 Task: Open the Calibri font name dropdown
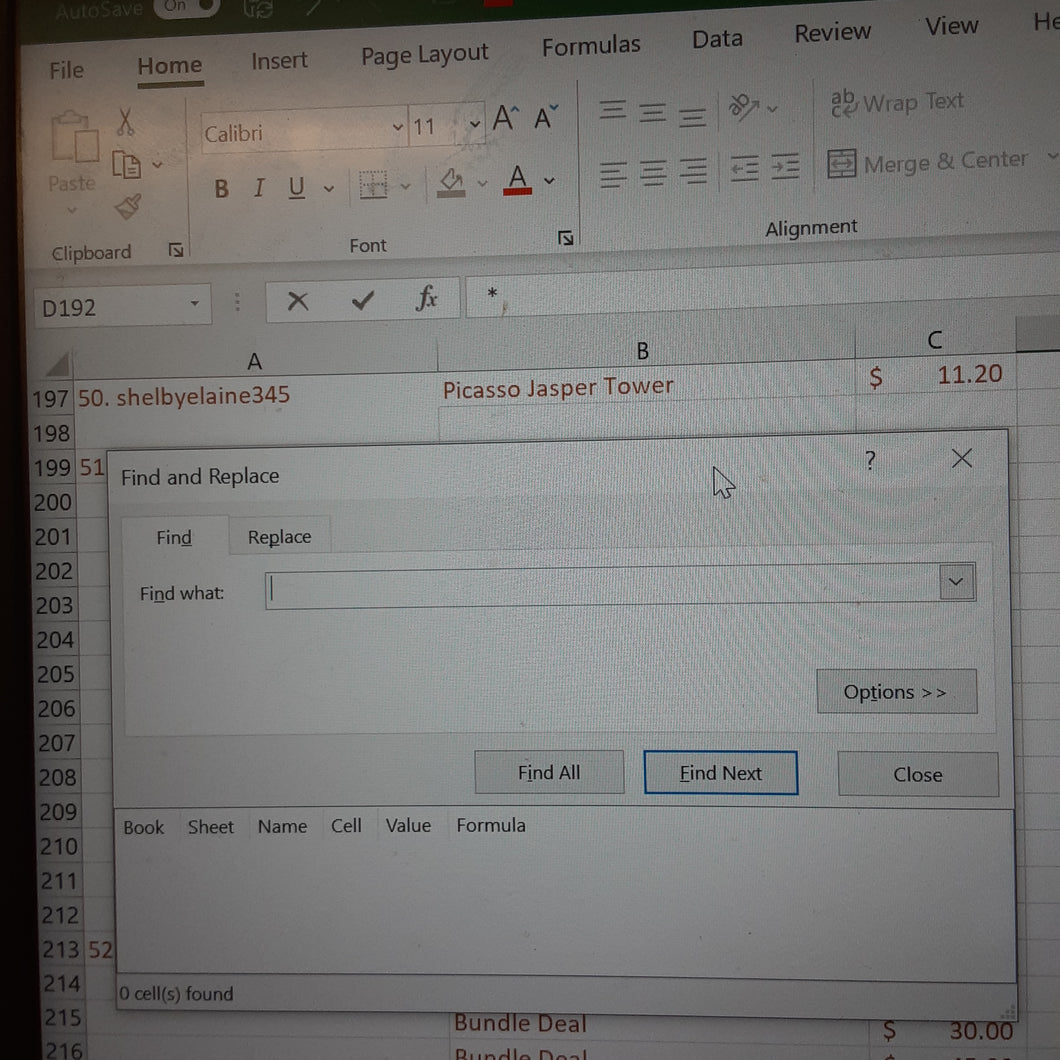pos(398,126)
